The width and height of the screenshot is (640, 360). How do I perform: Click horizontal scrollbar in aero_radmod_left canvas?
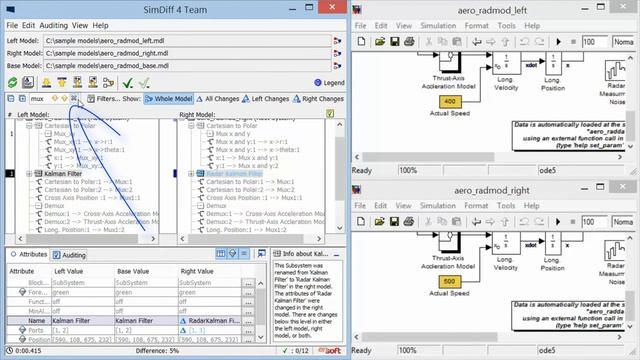coord(428,157)
